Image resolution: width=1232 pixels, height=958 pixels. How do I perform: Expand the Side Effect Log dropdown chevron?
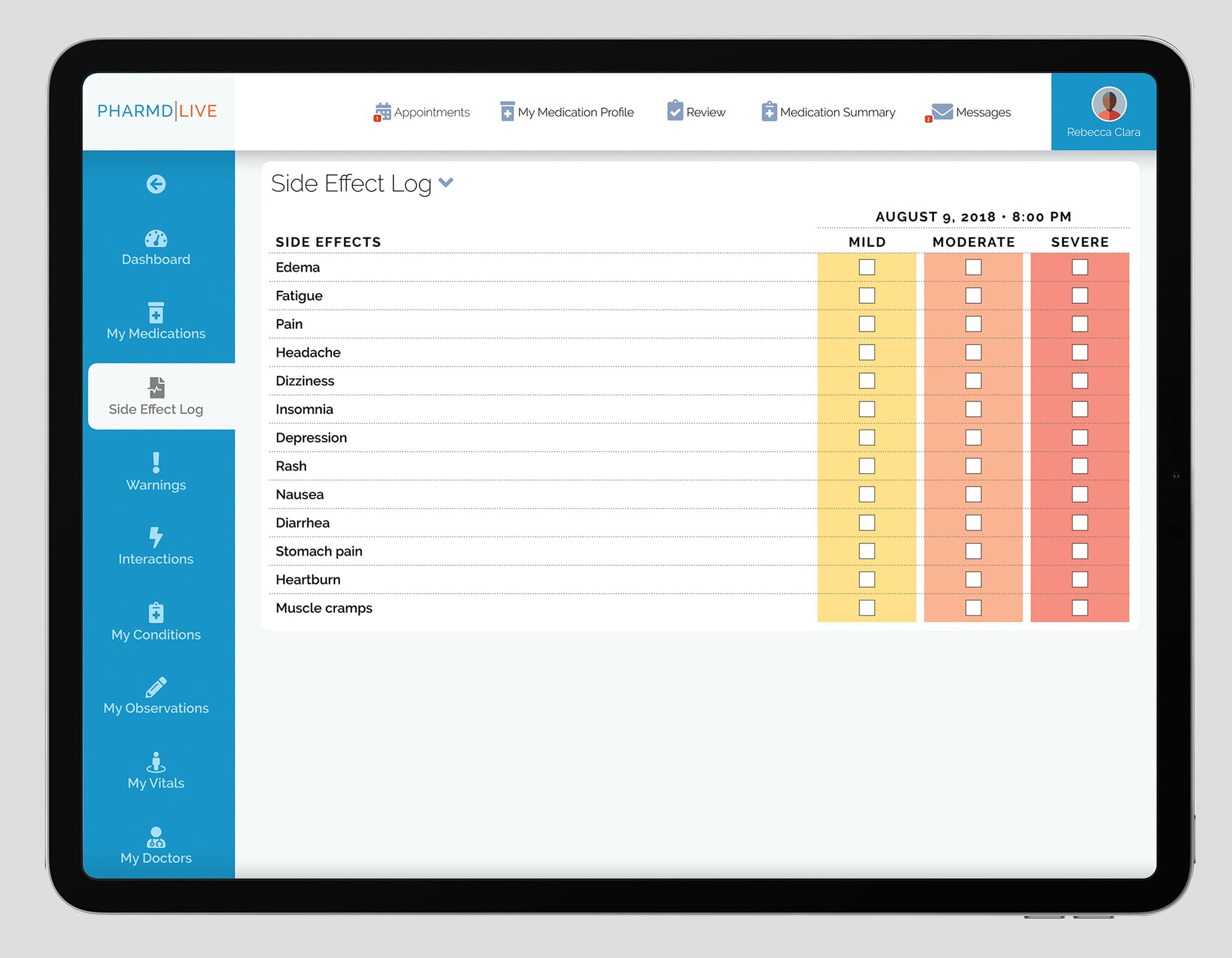tap(446, 182)
